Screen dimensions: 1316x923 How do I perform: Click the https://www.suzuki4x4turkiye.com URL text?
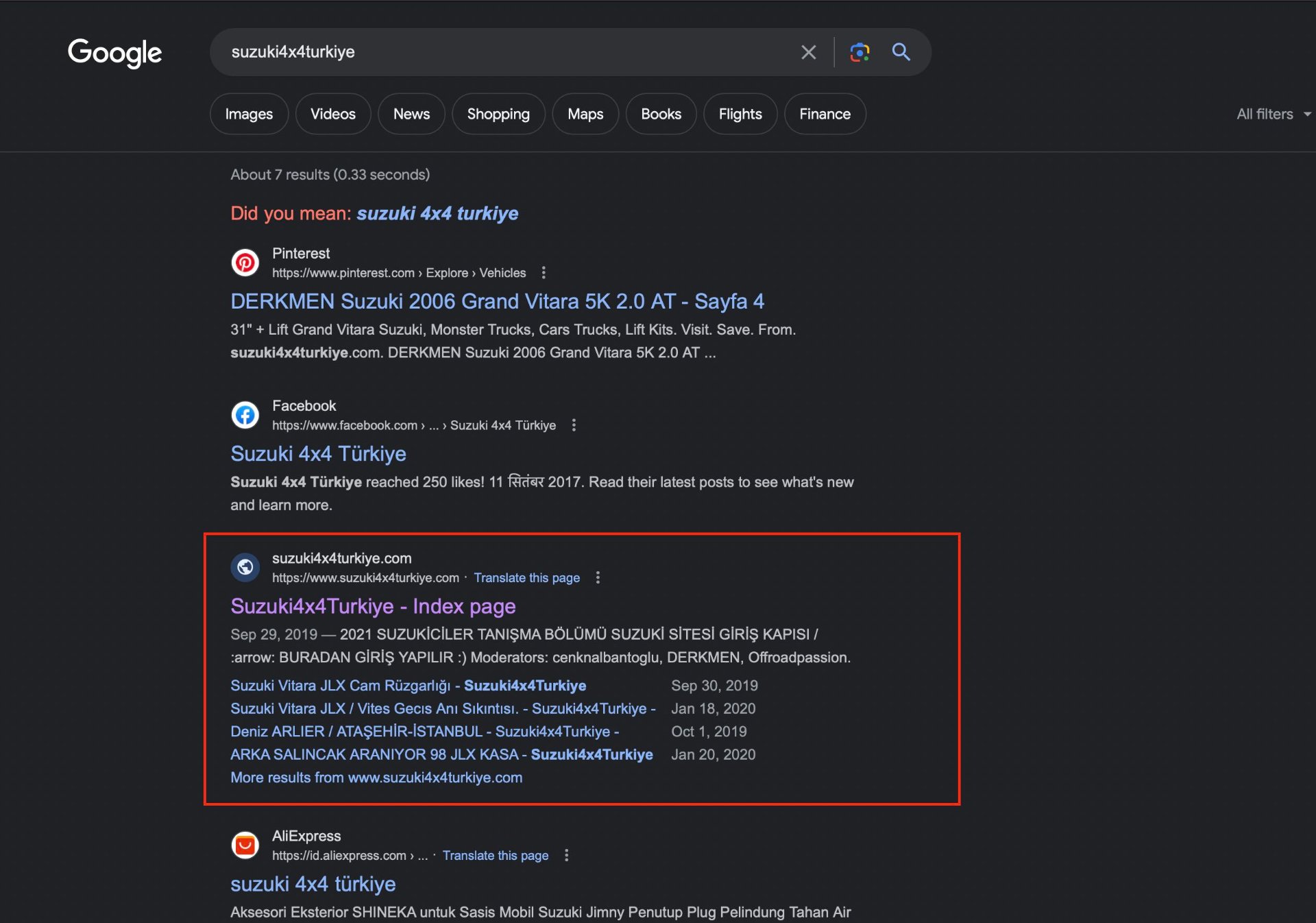(365, 577)
